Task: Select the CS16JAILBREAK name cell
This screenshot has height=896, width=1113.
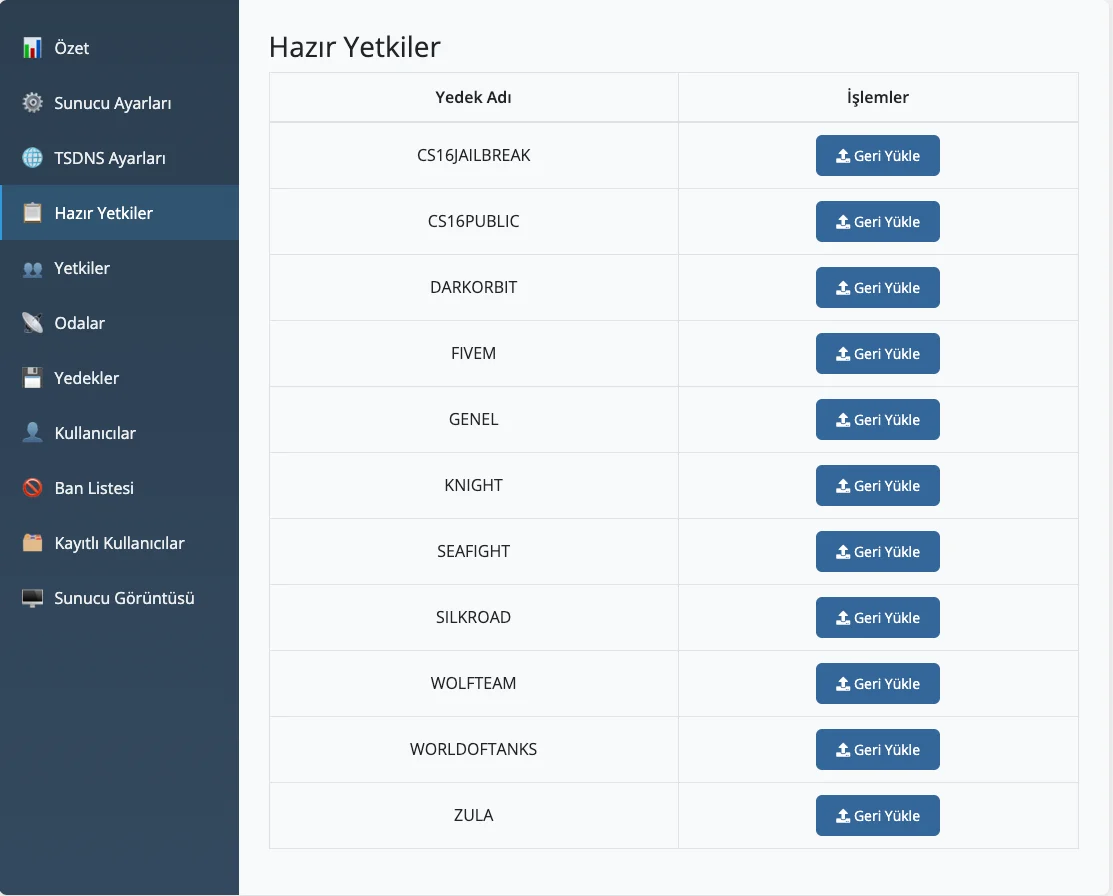Action: [473, 155]
